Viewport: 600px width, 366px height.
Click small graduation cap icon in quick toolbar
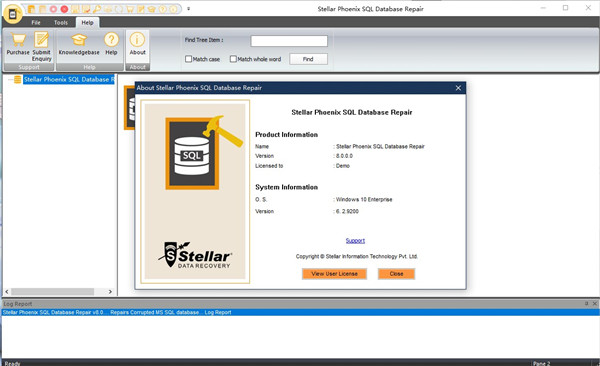152,9
